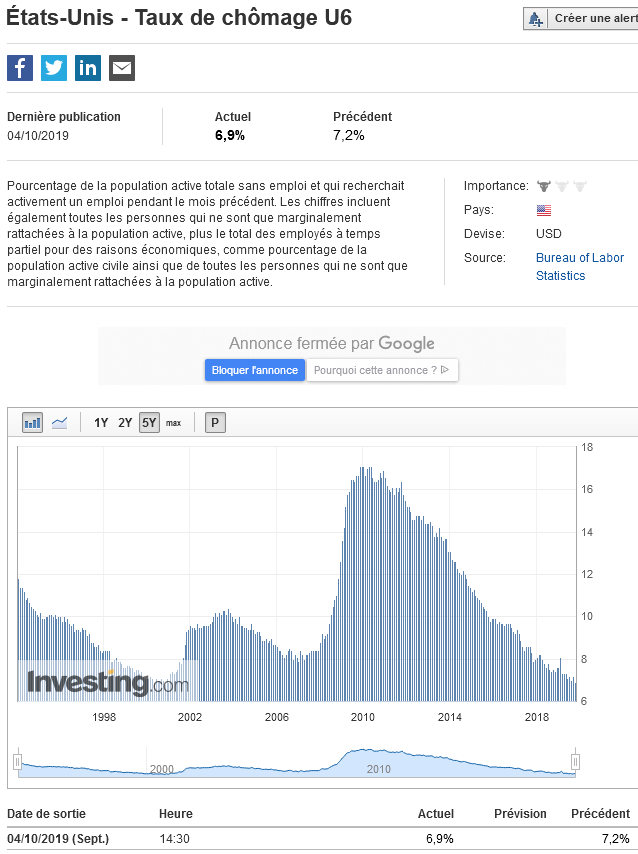Click the first bull importance icon
Image resolution: width=638 pixels, height=854 pixels.
(x=544, y=186)
